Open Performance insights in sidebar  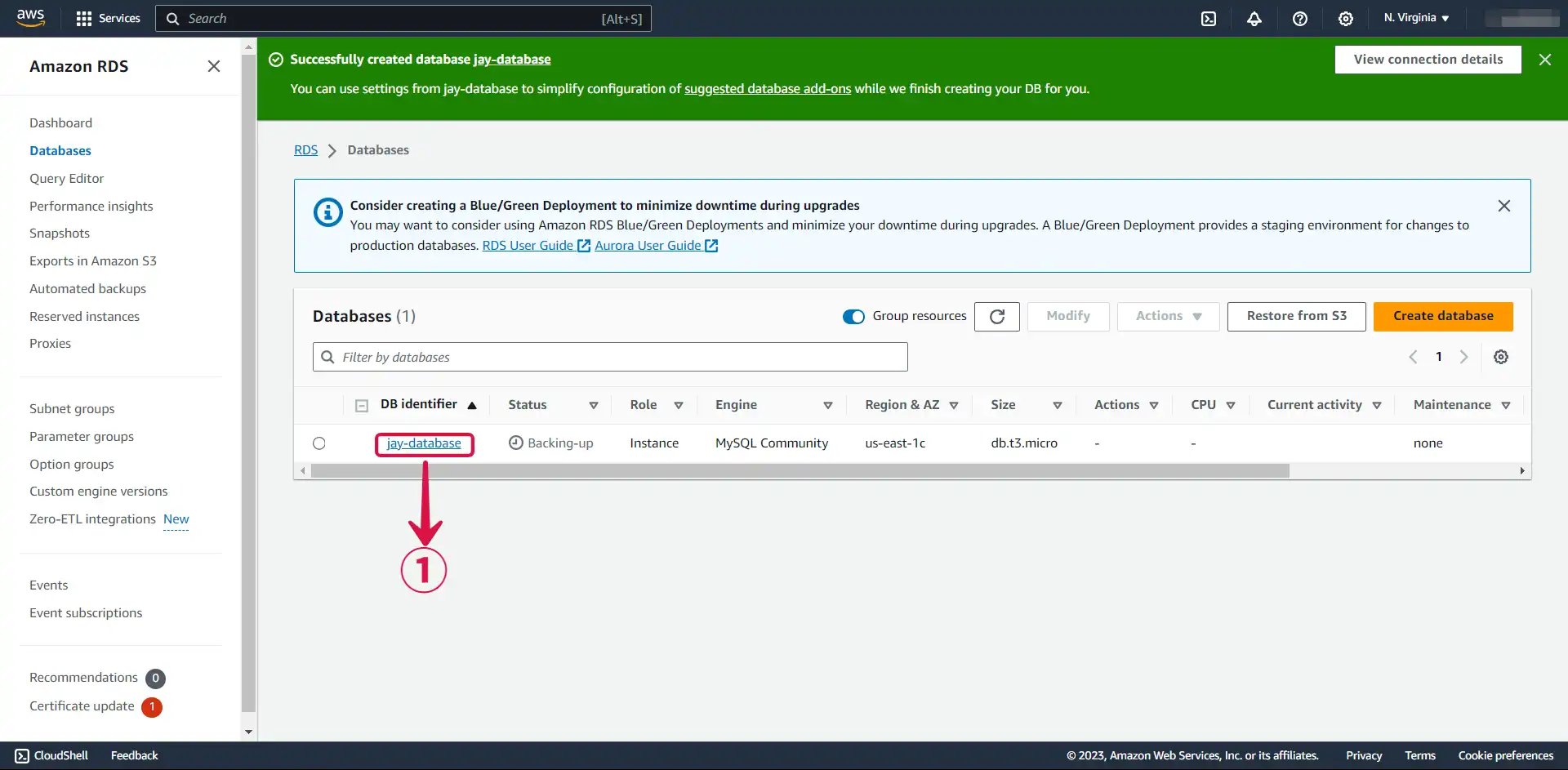[91, 207]
